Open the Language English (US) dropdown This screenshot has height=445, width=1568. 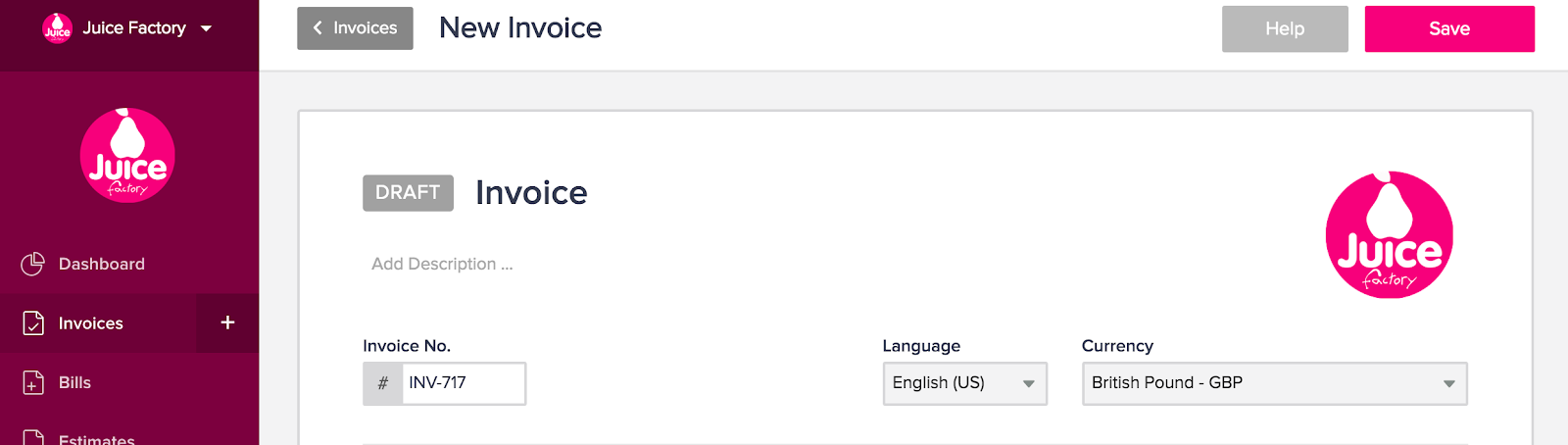click(x=964, y=383)
